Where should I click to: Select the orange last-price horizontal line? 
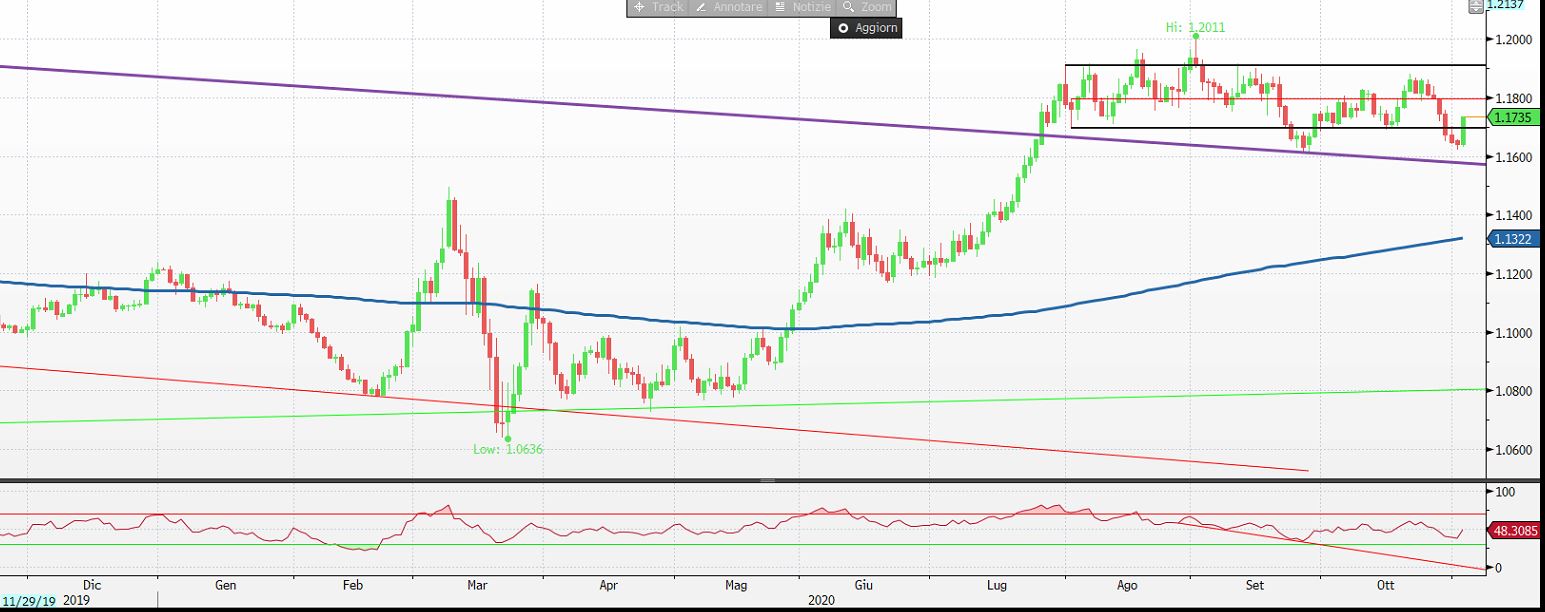[x=1475, y=118]
